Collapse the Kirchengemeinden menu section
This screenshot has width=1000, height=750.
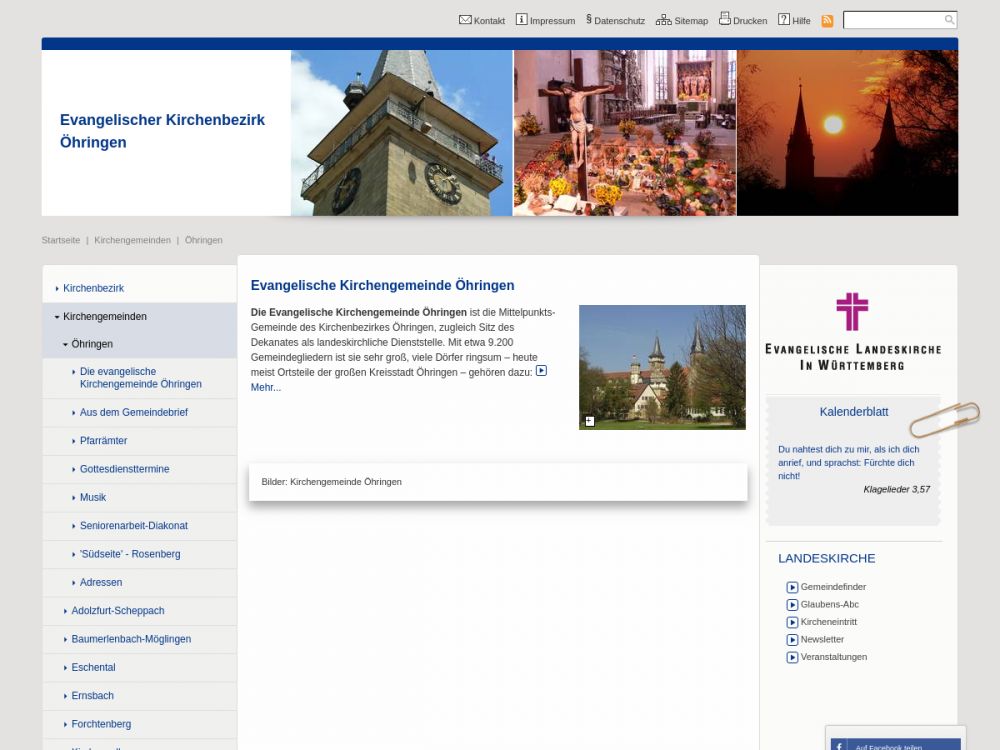(57, 317)
